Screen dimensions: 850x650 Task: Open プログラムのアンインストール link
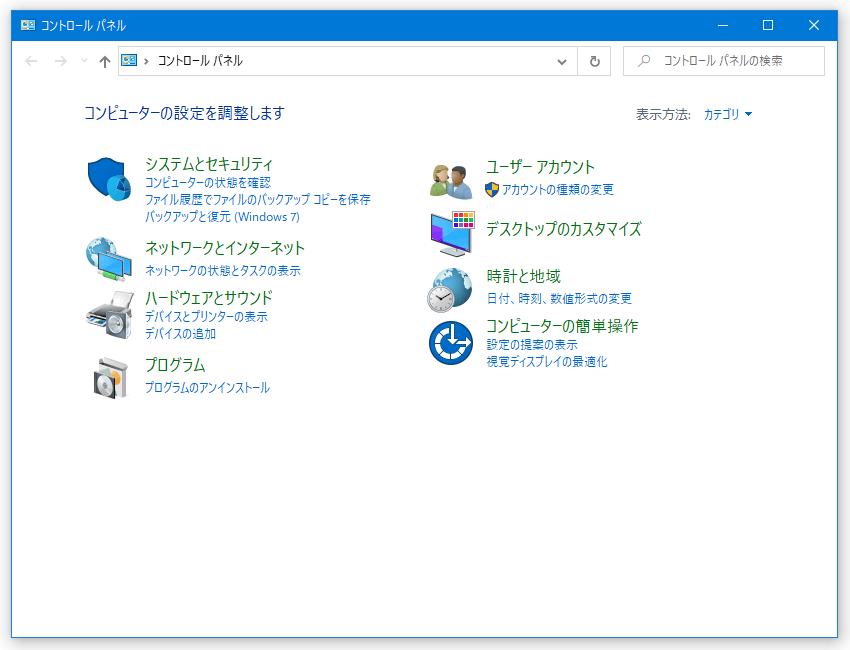pos(207,388)
